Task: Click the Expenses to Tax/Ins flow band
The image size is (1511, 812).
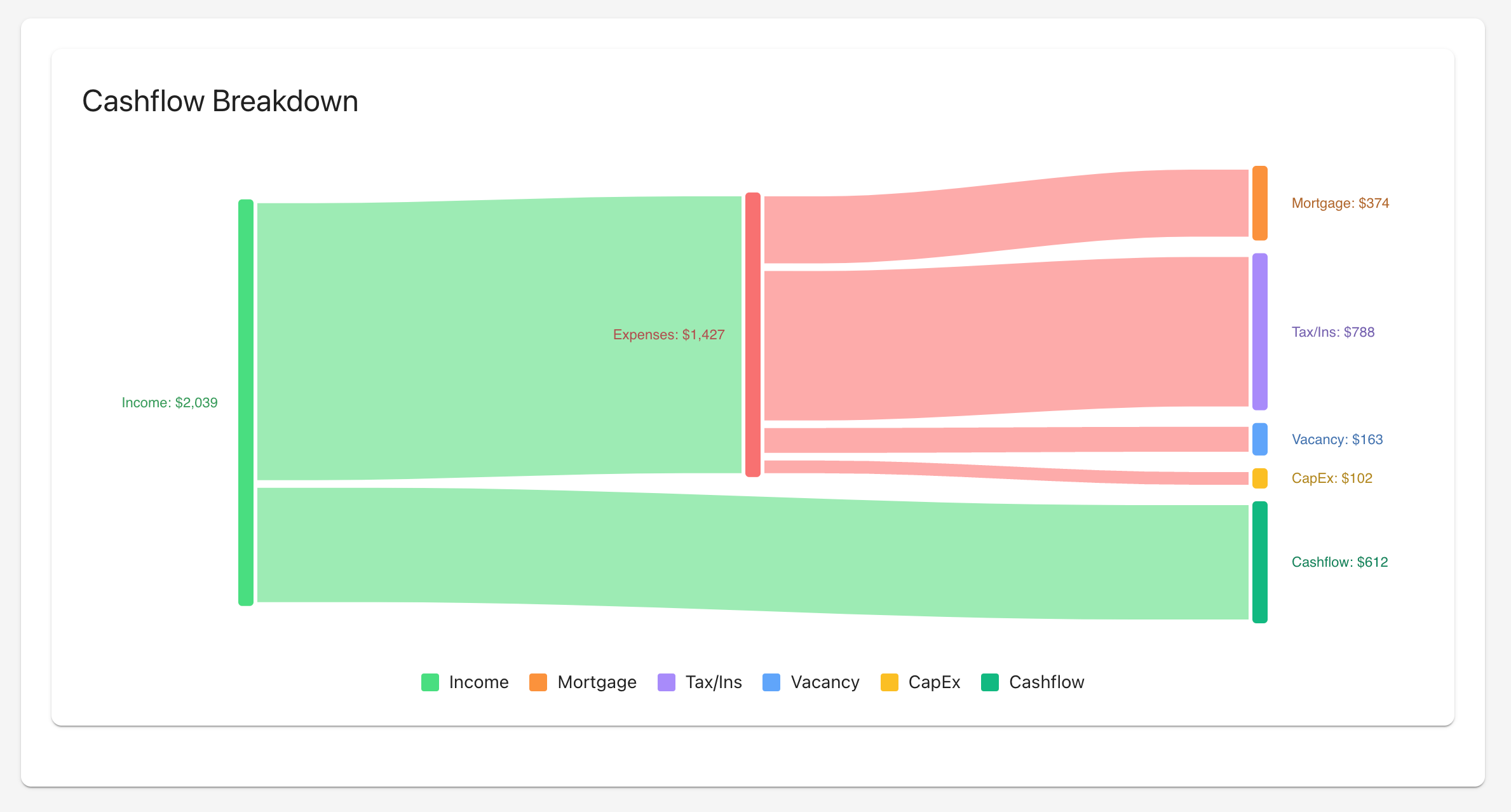Action: point(1004,340)
